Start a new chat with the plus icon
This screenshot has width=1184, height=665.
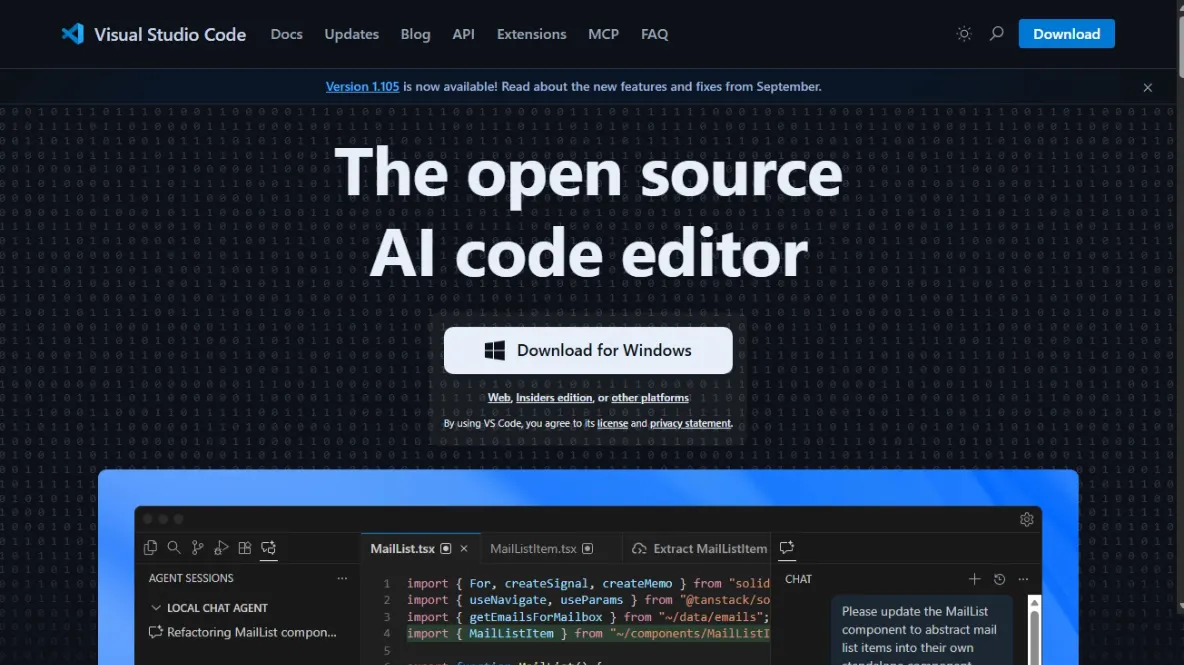coord(974,579)
